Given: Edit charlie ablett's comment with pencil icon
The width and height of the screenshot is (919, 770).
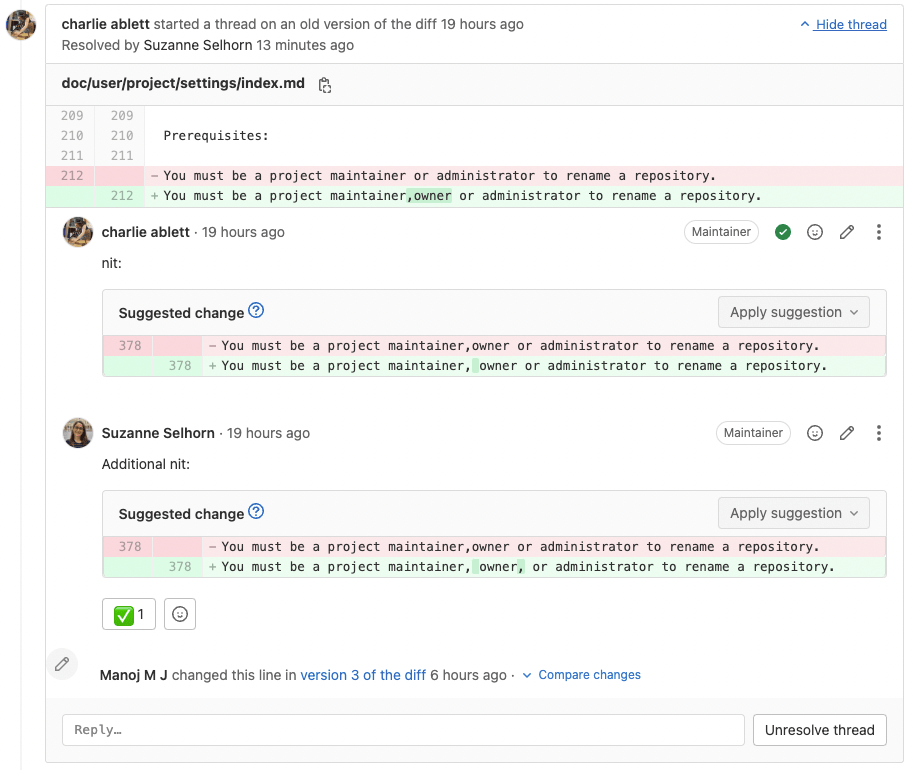Looking at the screenshot, I should (847, 232).
